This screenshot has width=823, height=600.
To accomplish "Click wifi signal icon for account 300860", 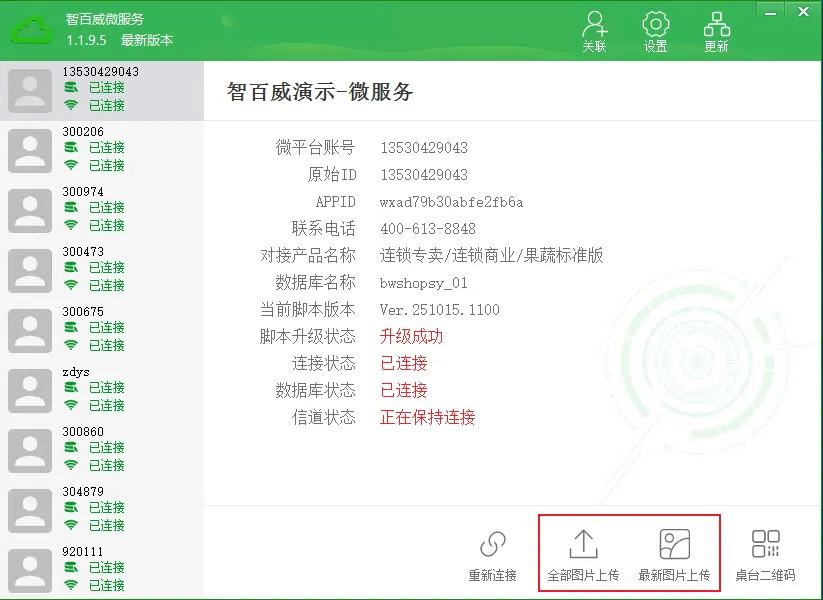I will [x=71, y=465].
